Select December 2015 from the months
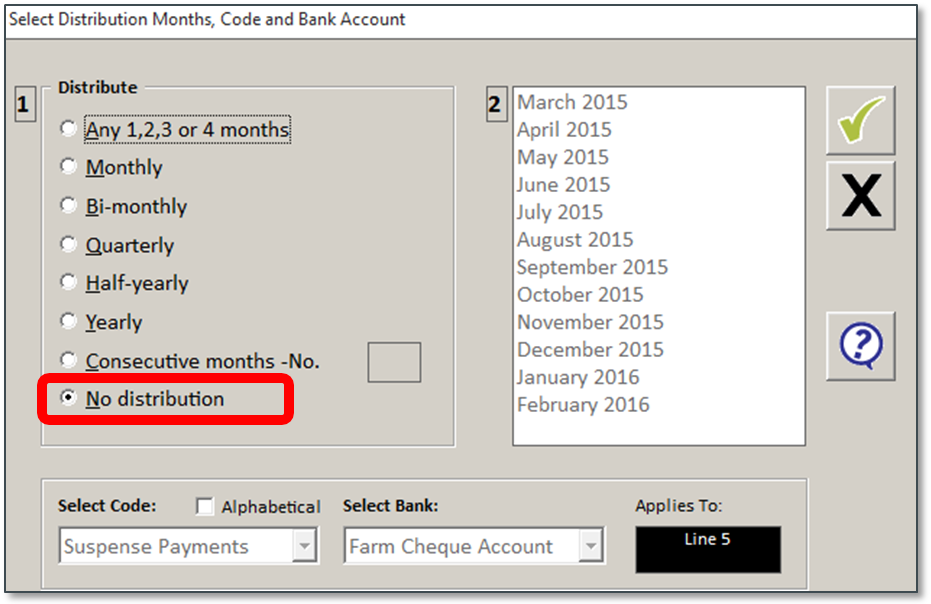The height and width of the screenshot is (604, 931). [590, 349]
